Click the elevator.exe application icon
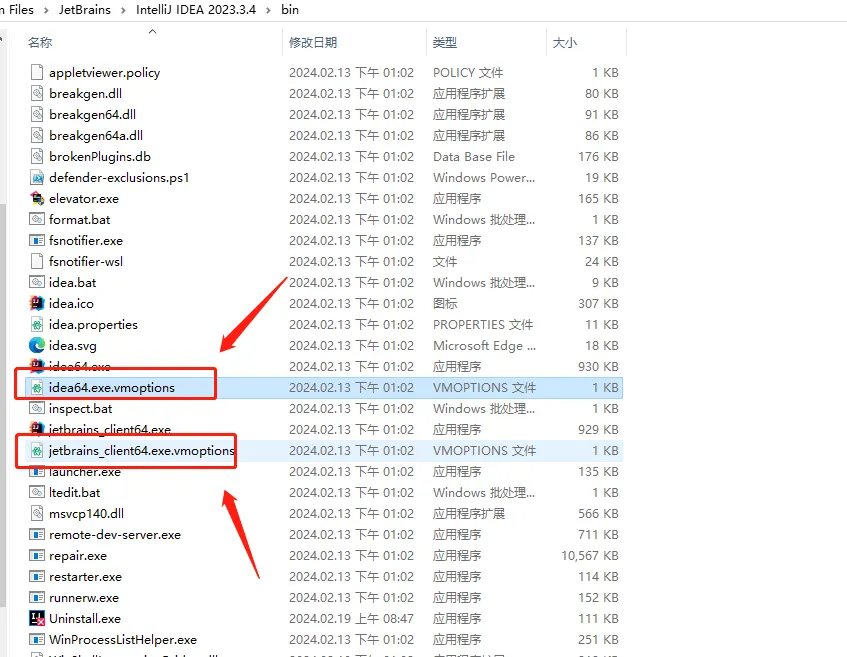Viewport: 847px width, 657px height. click(x=37, y=199)
